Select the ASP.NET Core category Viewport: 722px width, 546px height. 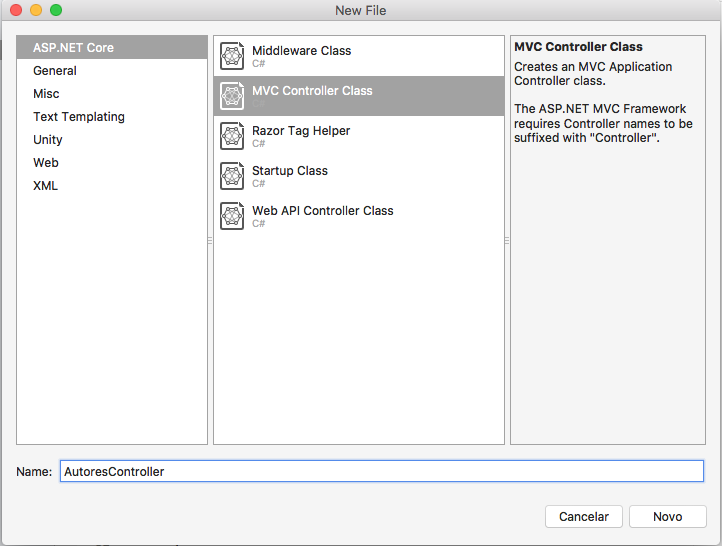(112, 47)
